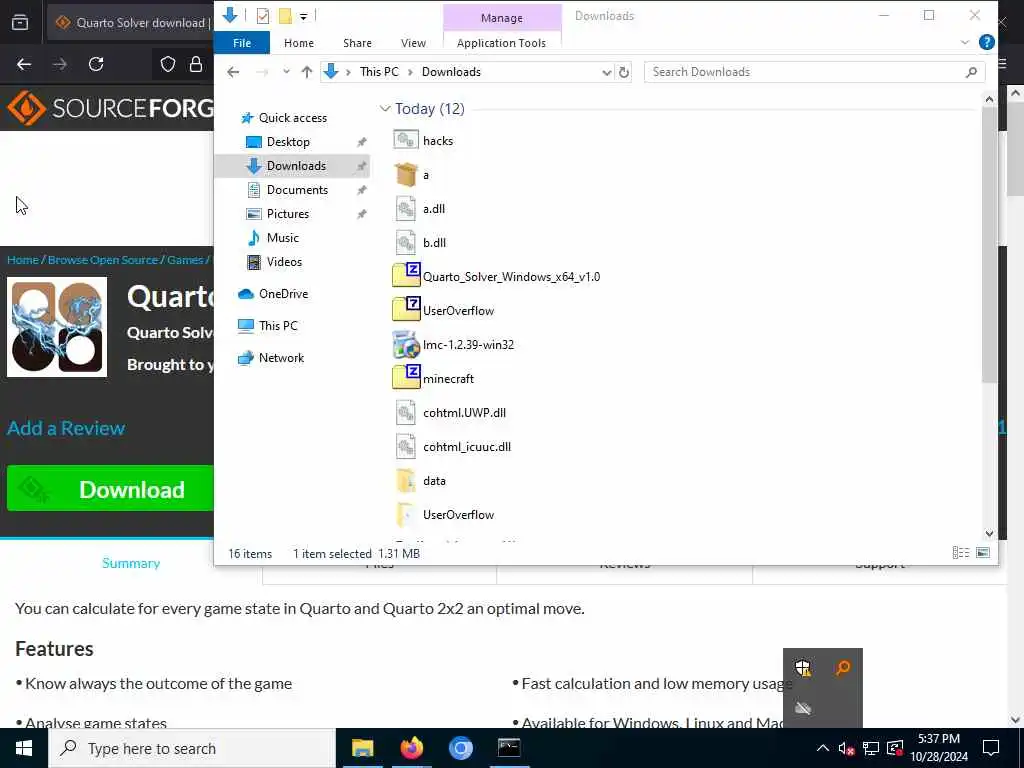This screenshot has width=1024, height=768.
Task: Open the Application Tools tab
Action: coord(501,42)
